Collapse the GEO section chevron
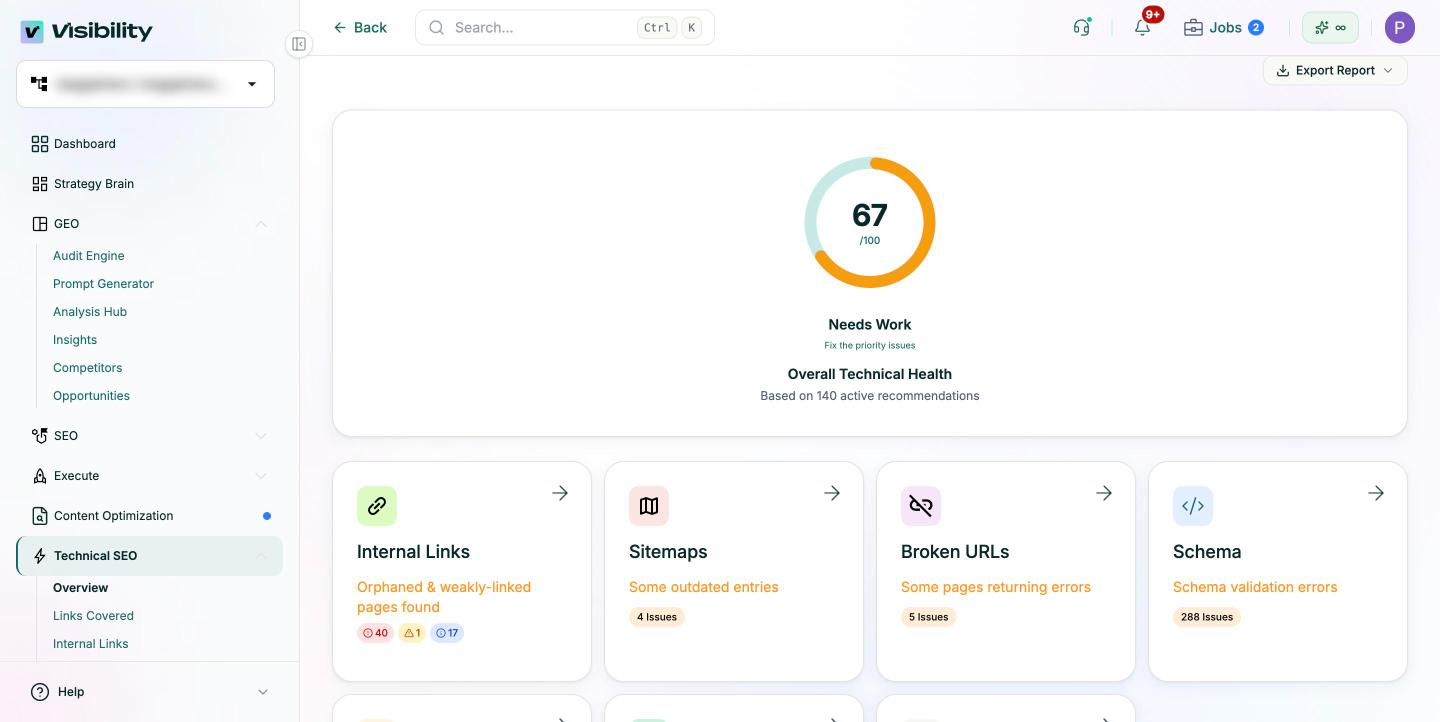Image resolution: width=1440 pixels, height=722 pixels. (261, 224)
